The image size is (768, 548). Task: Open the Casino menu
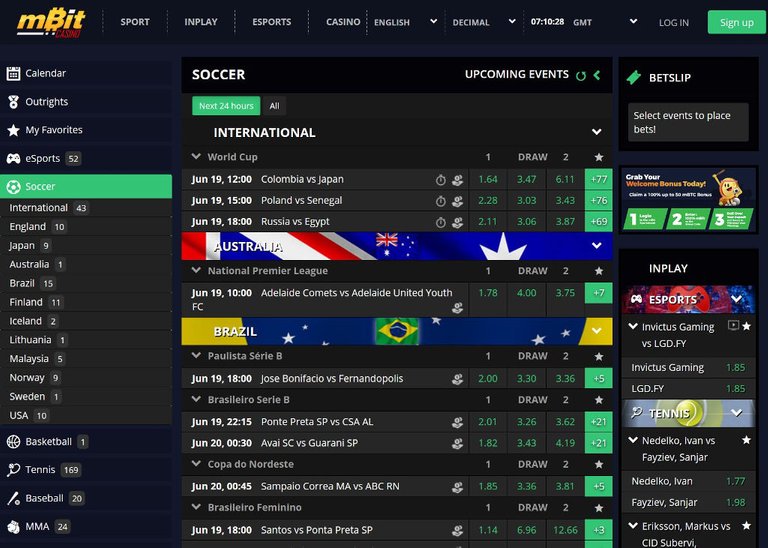pos(343,22)
